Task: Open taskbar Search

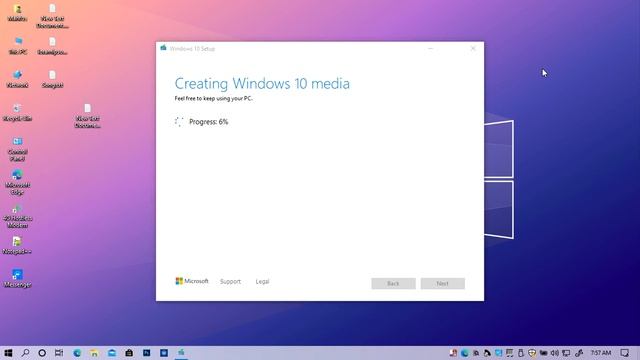Action: [25, 353]
